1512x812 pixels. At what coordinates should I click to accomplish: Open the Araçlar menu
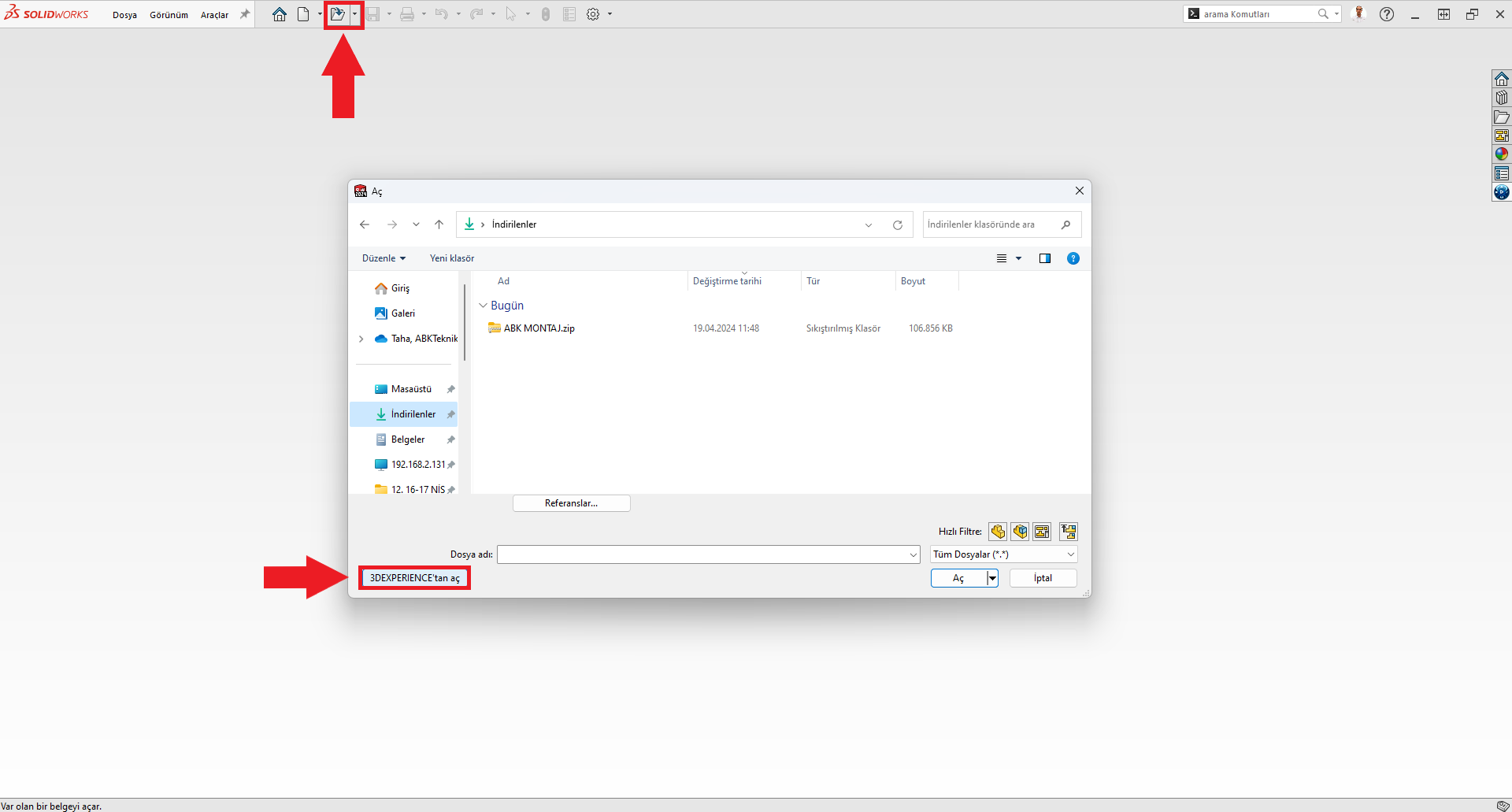click(214, 15)
